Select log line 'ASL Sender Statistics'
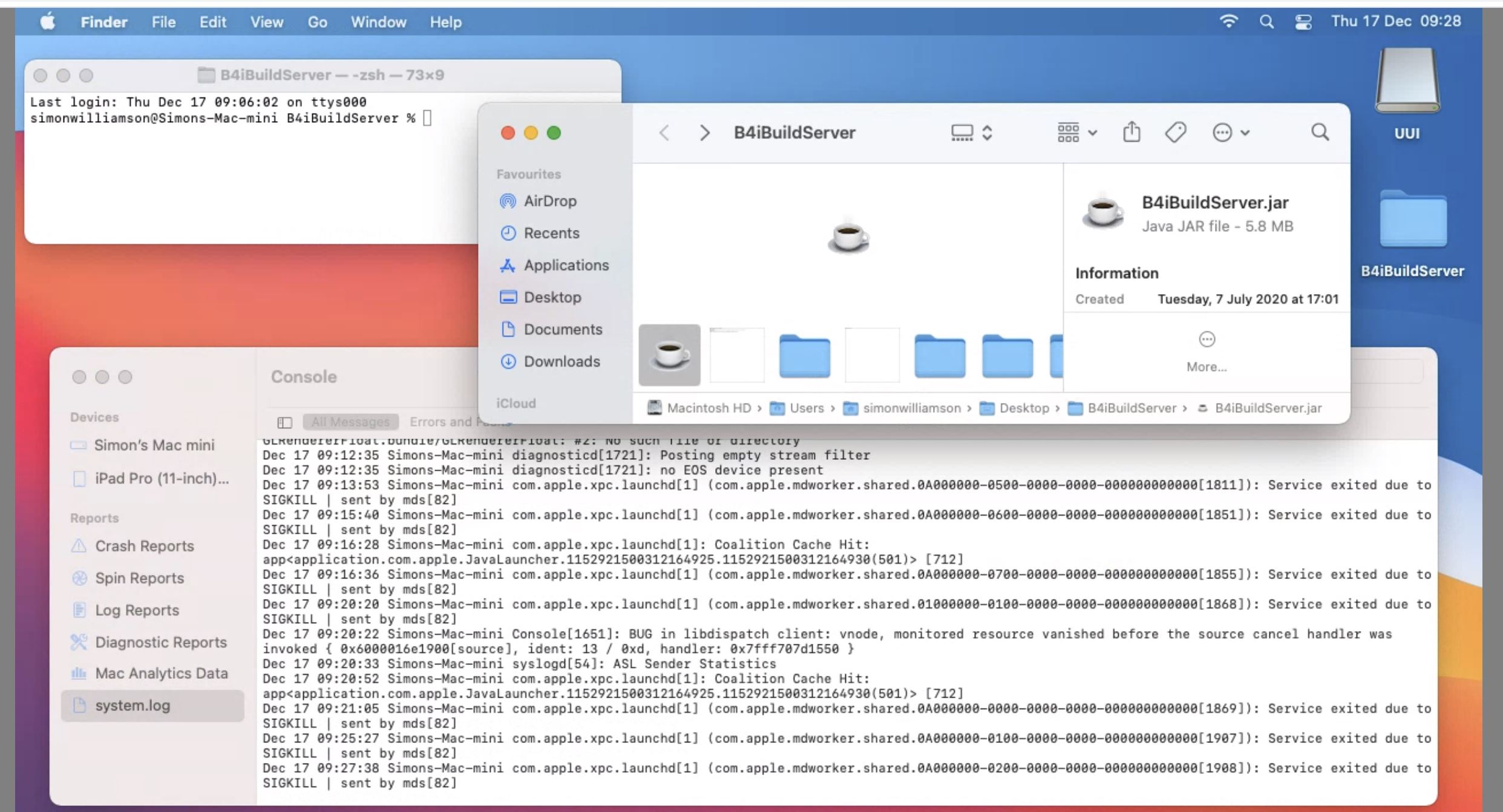This screenshot has width=1503, height=812. pos(519,664)
